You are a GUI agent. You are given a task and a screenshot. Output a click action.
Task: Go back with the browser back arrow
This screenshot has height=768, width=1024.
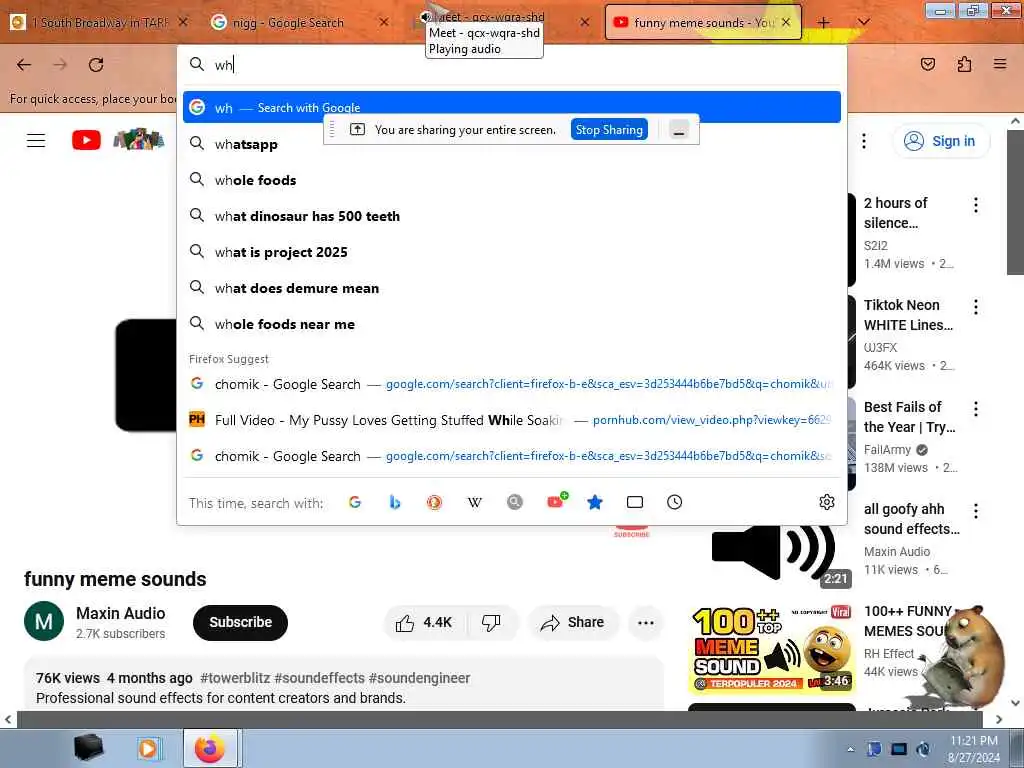24,65
